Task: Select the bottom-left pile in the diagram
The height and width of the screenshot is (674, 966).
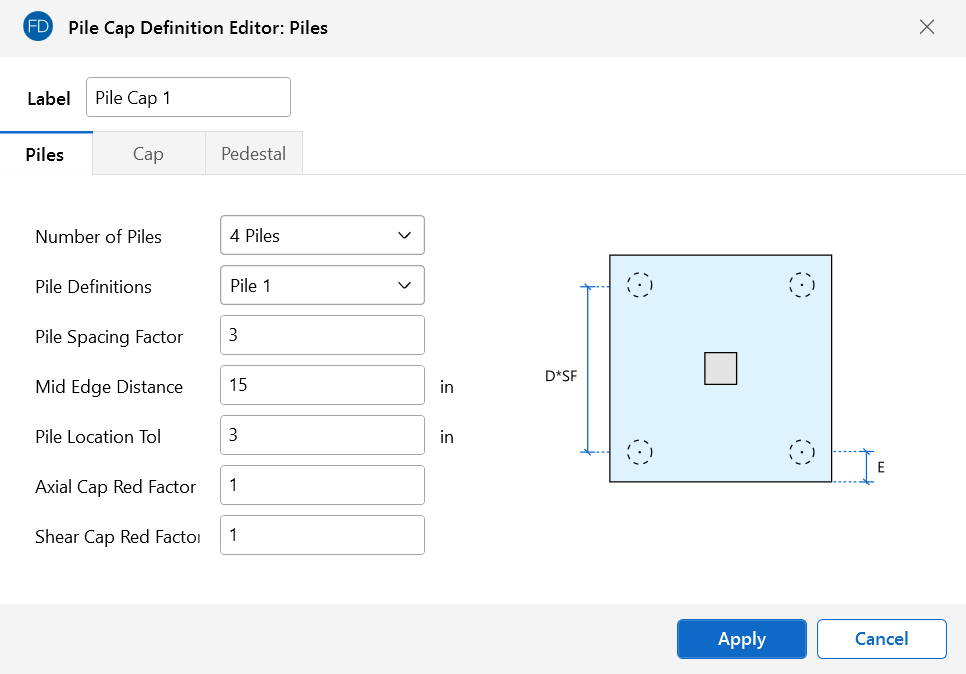Action: 640,452
